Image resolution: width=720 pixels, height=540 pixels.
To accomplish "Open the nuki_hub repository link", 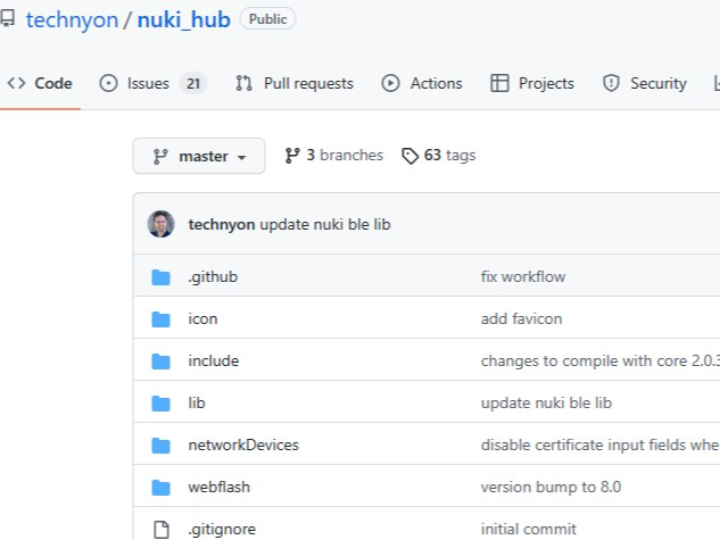I will click(184, 20).
